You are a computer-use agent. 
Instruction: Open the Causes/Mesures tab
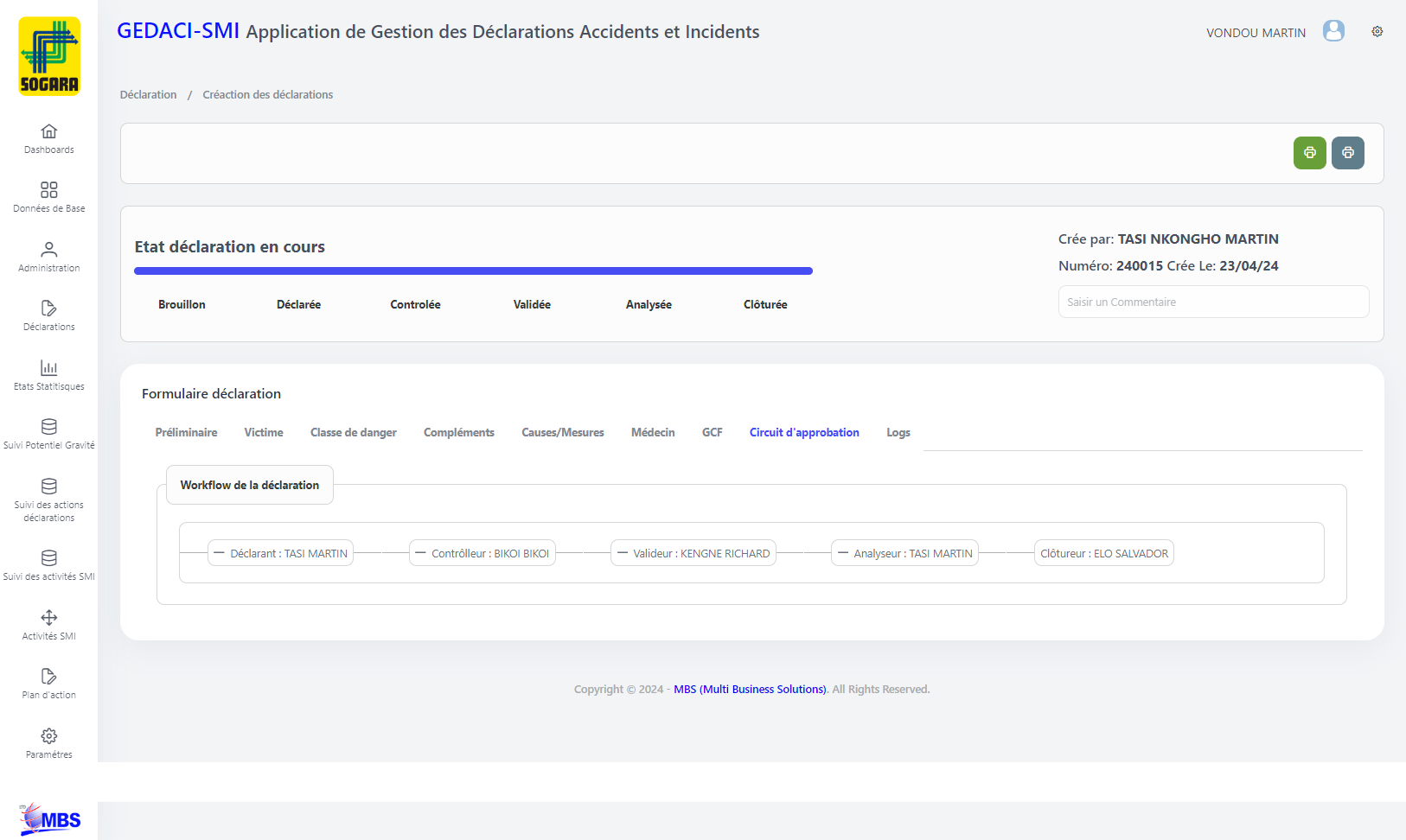click(x=563, y=432)
